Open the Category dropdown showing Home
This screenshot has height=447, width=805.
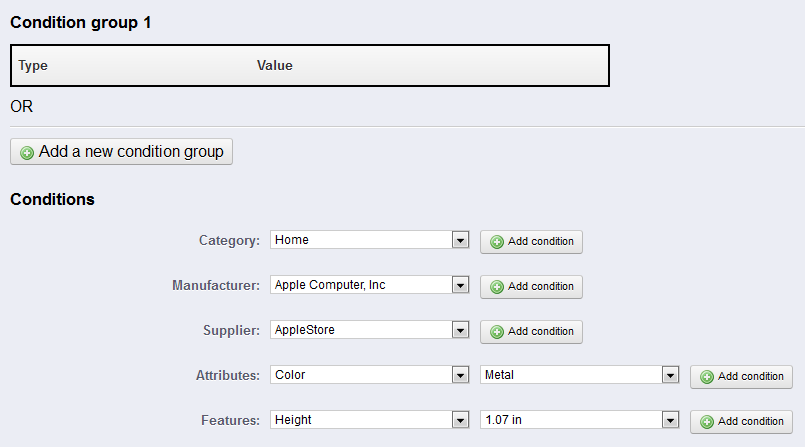[x=369, y=240]
